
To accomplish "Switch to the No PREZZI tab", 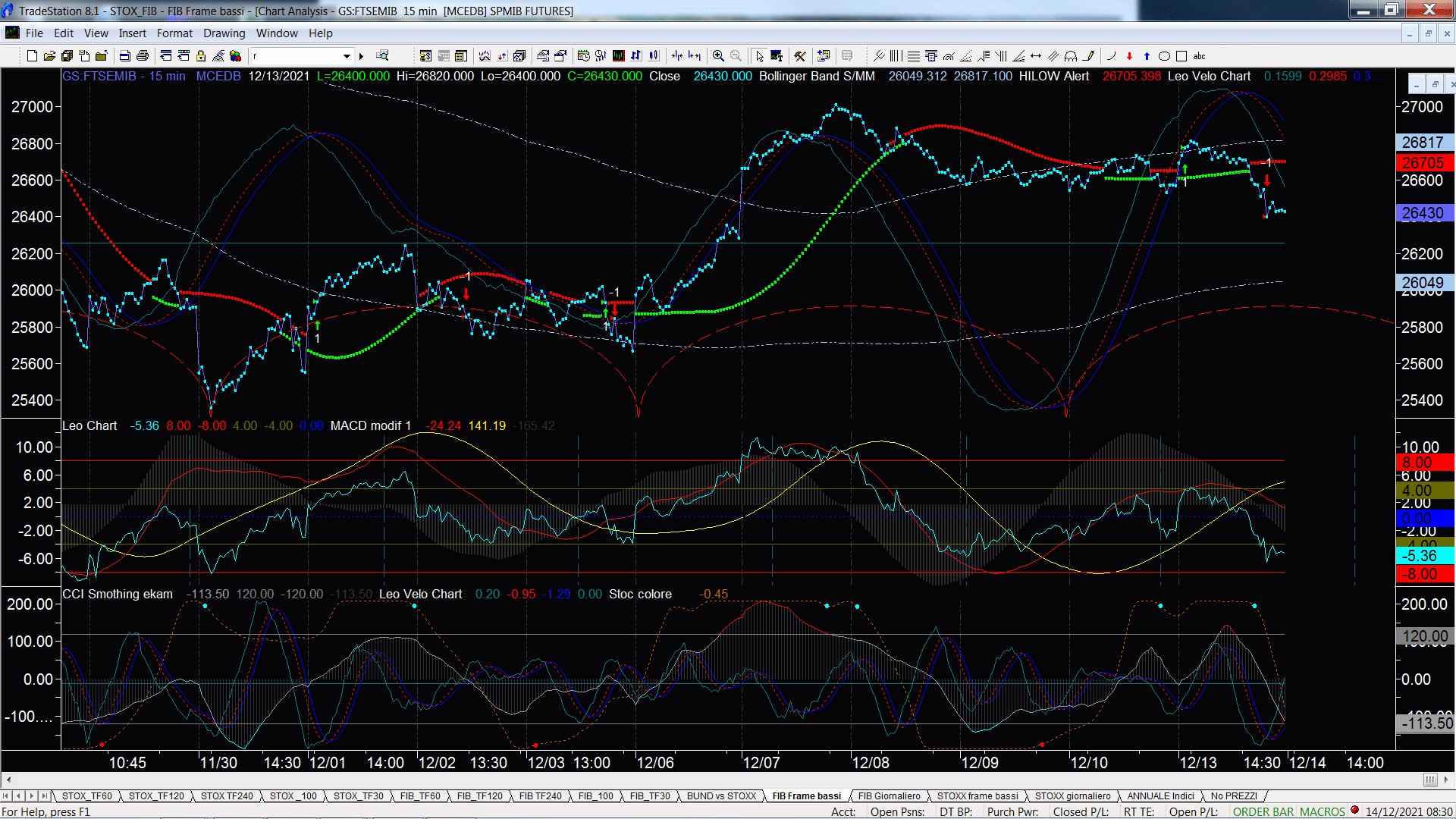I will 1234,795.
